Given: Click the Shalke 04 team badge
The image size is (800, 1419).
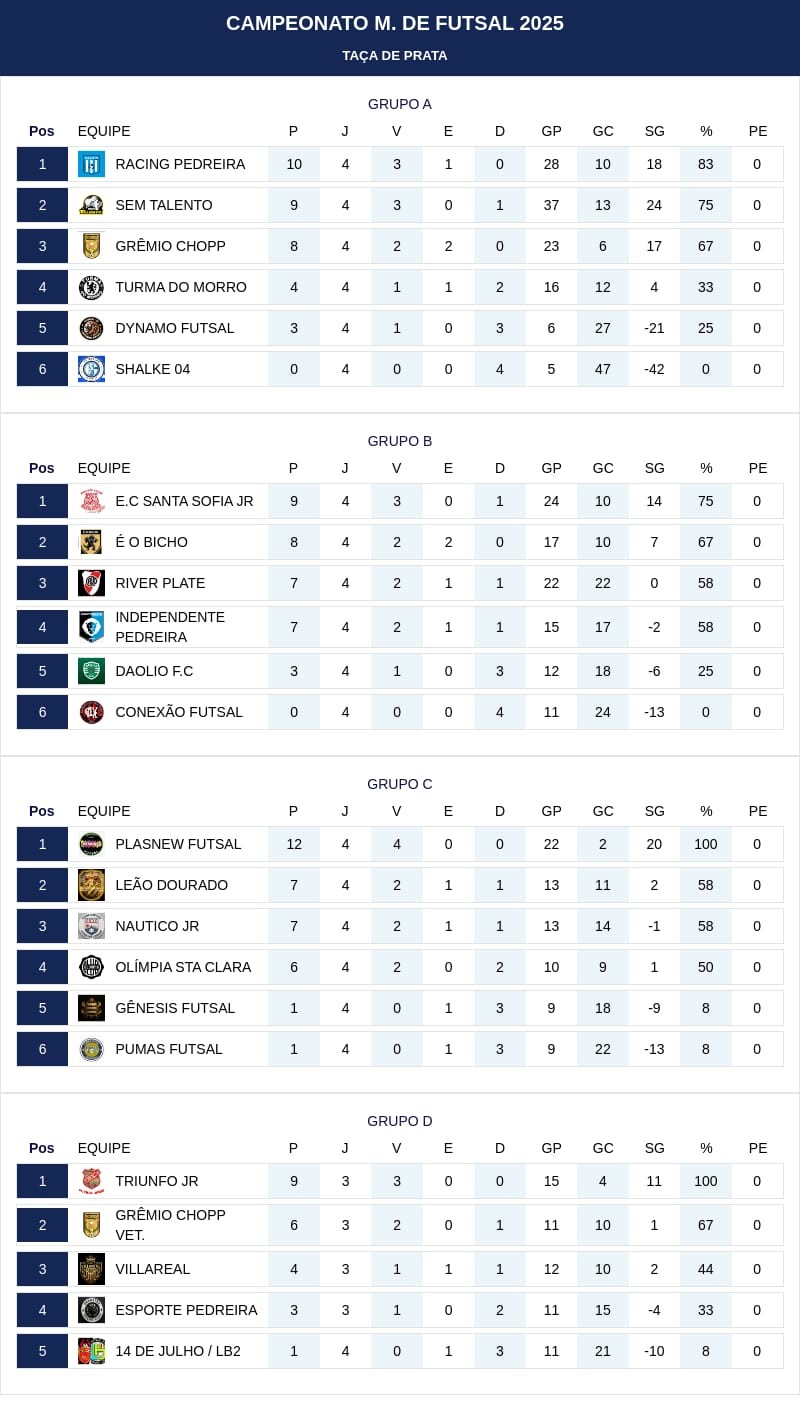Looking at the screenshot, I should pos(91,369).
